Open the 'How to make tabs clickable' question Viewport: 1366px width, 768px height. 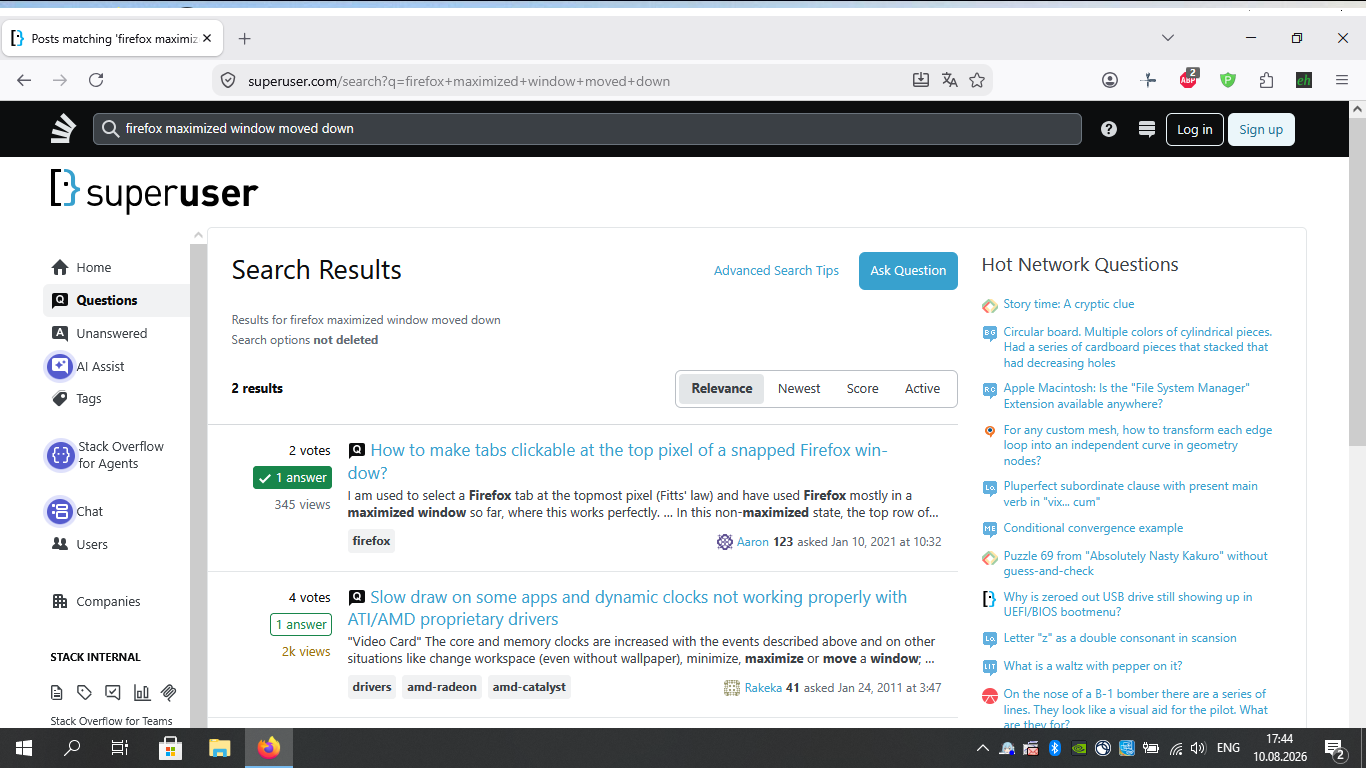(x=618, y=461)
